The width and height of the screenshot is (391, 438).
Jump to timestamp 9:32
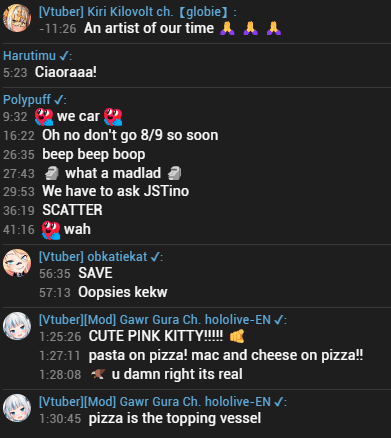coord(15,117)
